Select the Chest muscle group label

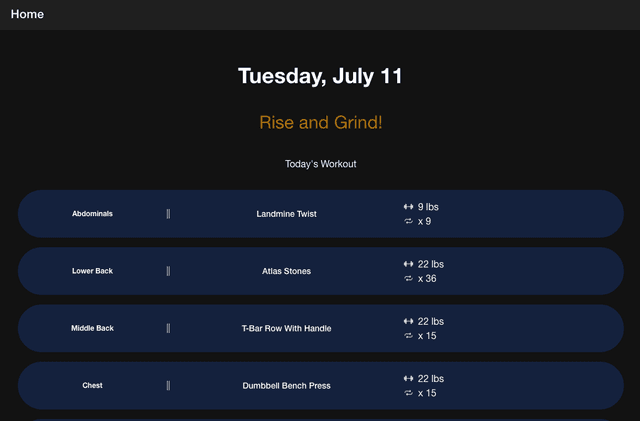point(92,386)
